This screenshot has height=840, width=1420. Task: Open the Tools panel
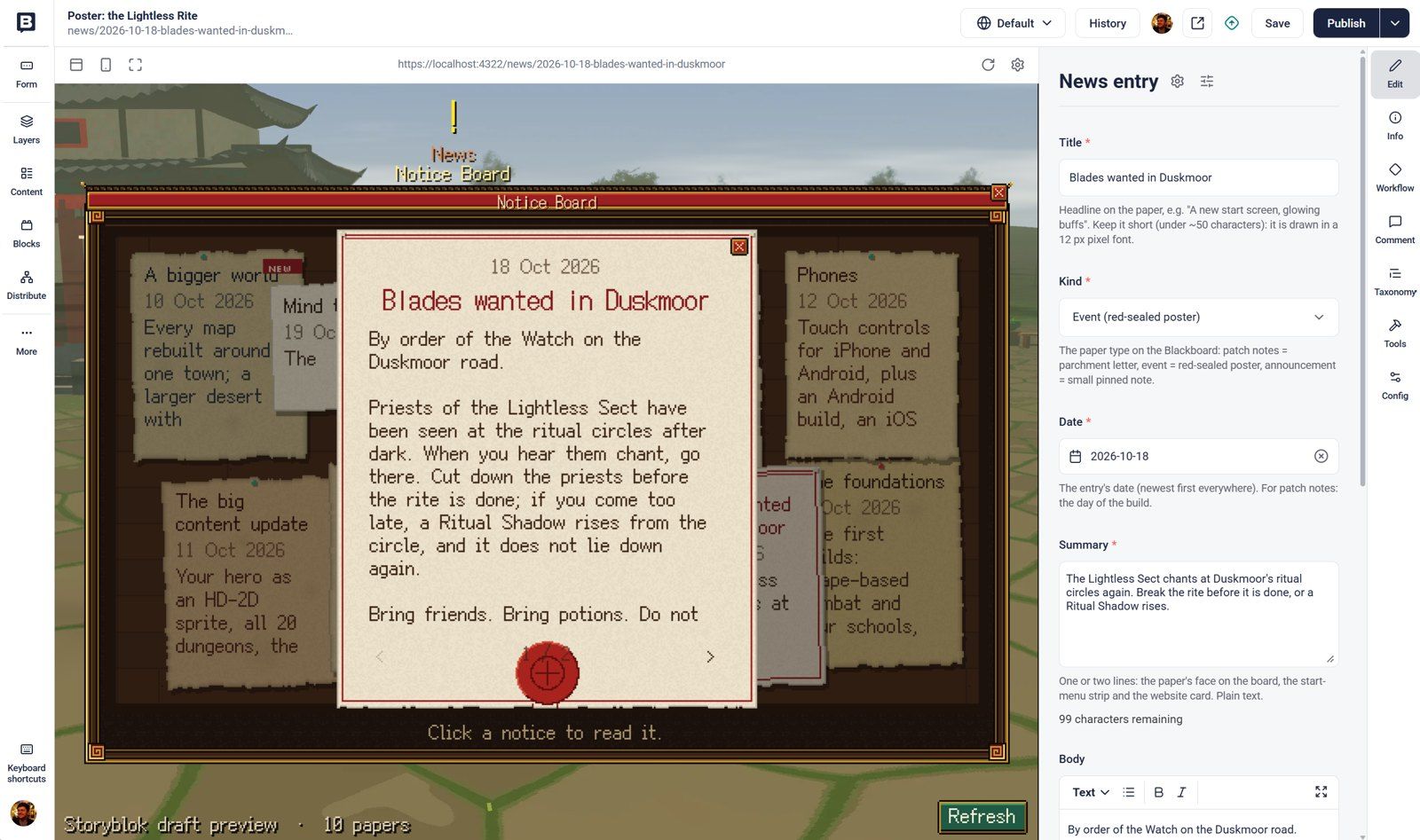click(1395, 333)
